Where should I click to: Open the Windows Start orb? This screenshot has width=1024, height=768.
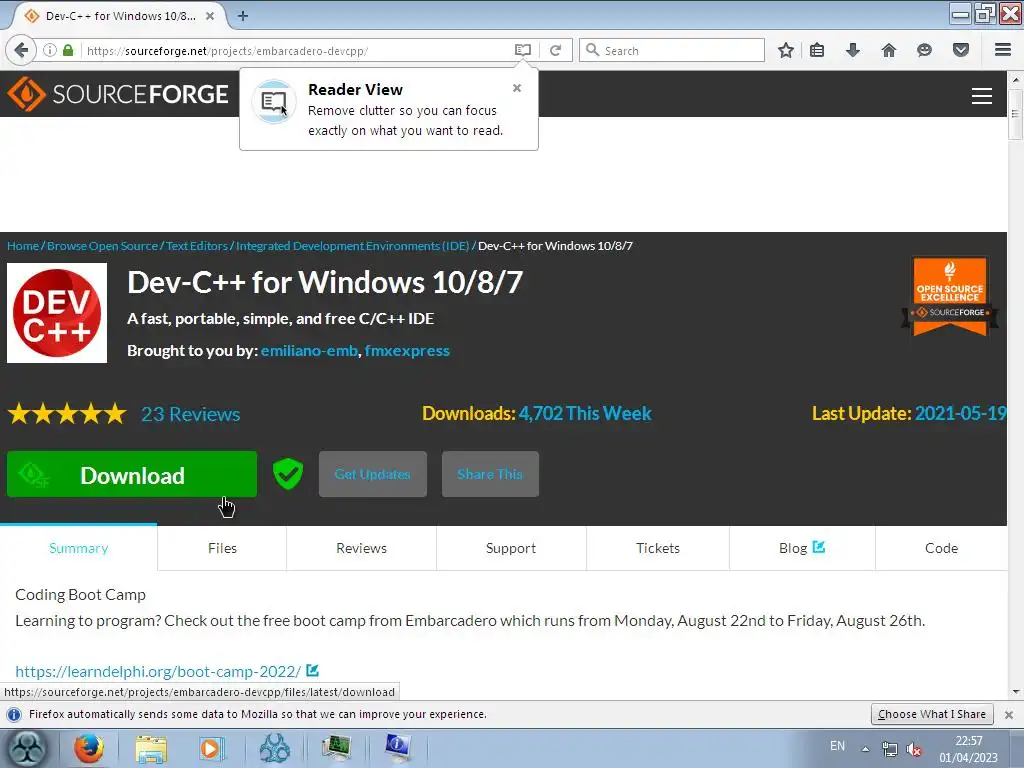tap(27, 748)
